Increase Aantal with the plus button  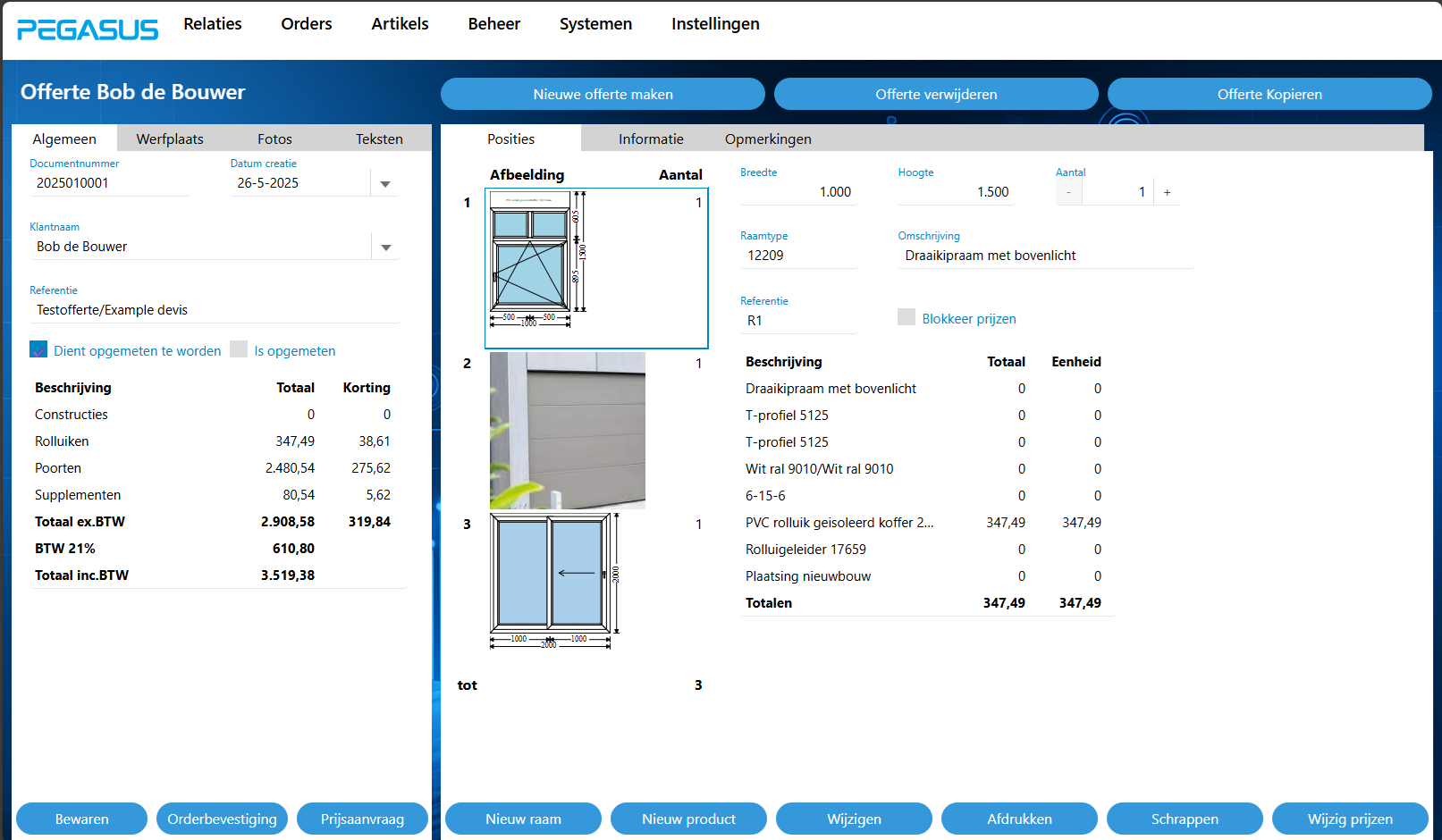click(x=1167, y=192)
